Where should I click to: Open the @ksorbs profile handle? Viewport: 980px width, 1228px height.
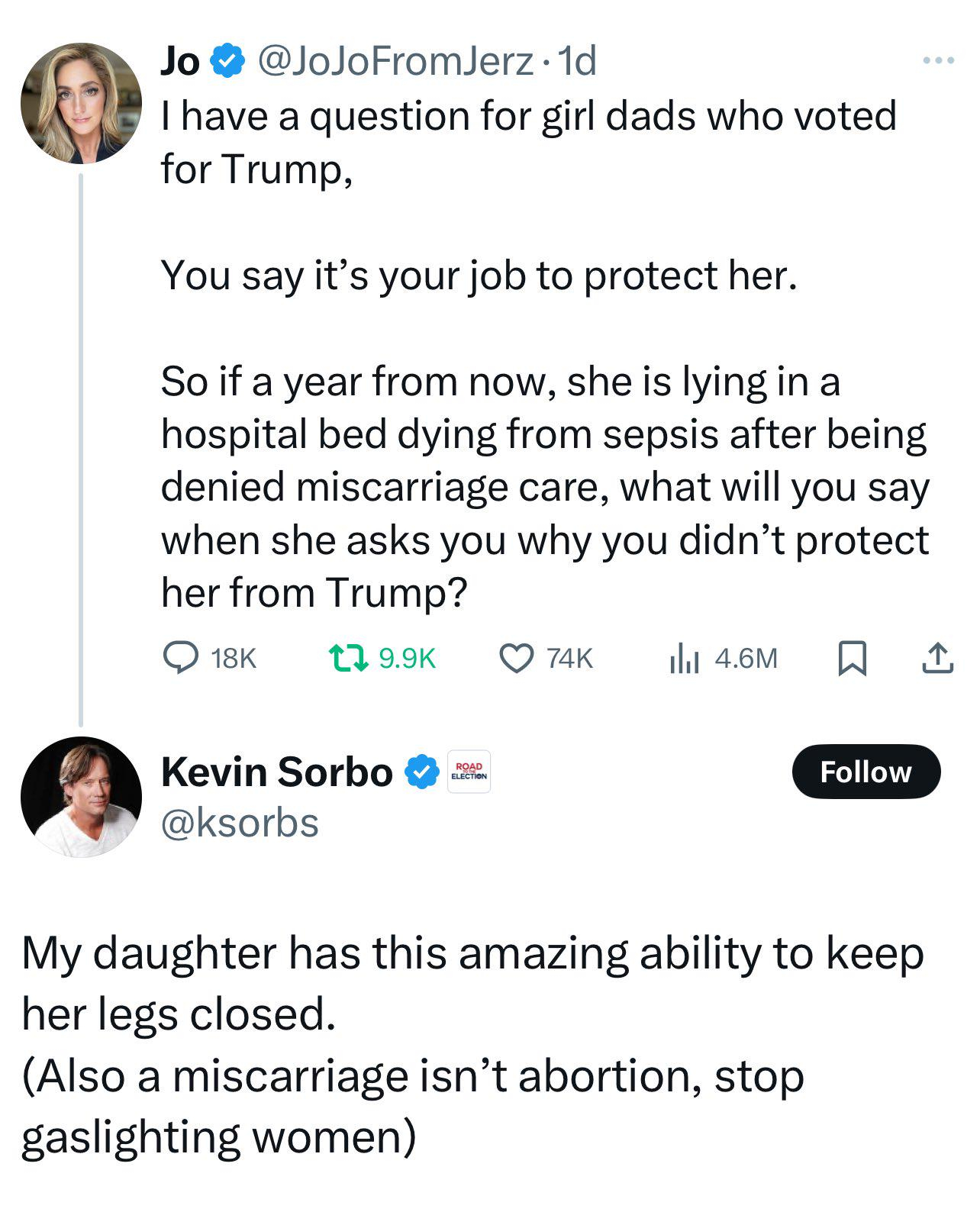[240, 824]
